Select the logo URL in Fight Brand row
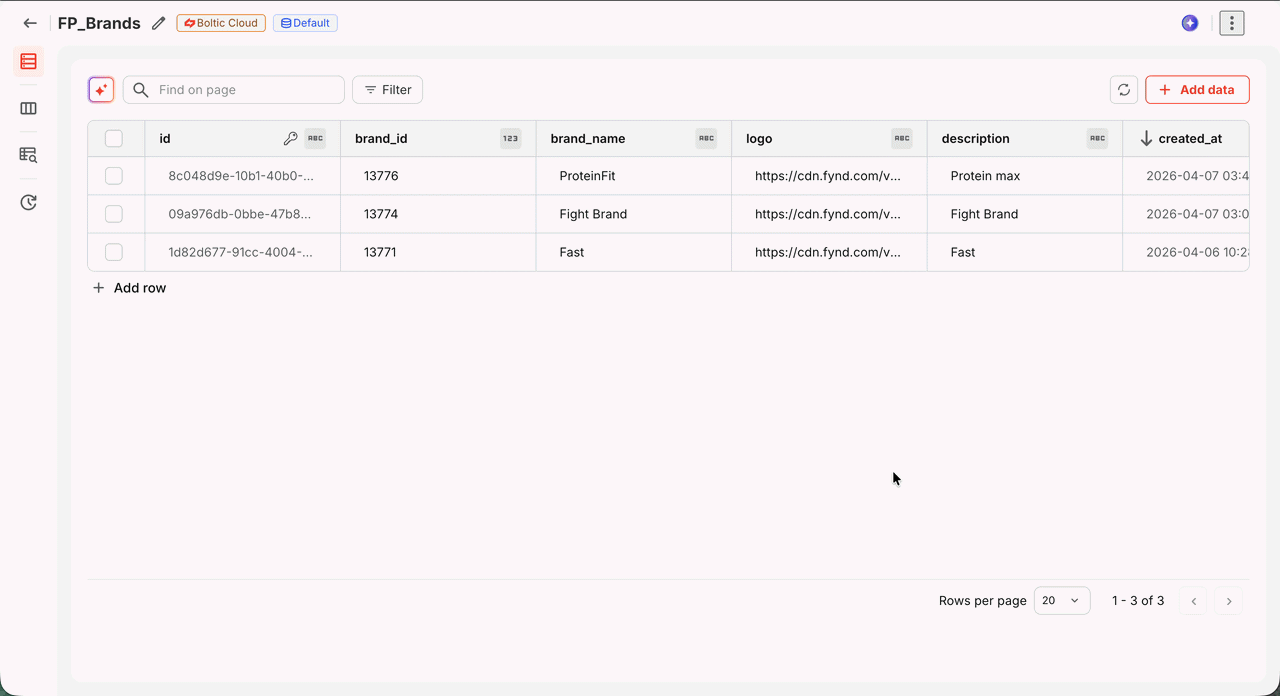Viewport: 1280px width, 696px height. [x=829, y=214]
